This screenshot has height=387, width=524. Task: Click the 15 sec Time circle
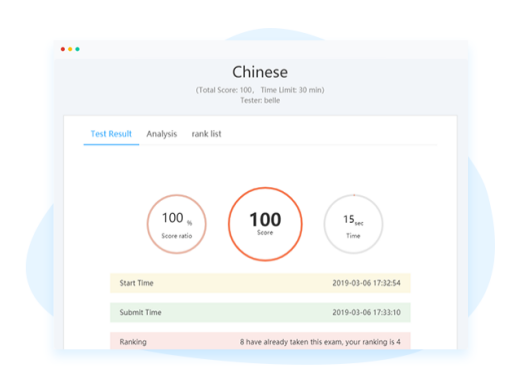click(353, 224)
